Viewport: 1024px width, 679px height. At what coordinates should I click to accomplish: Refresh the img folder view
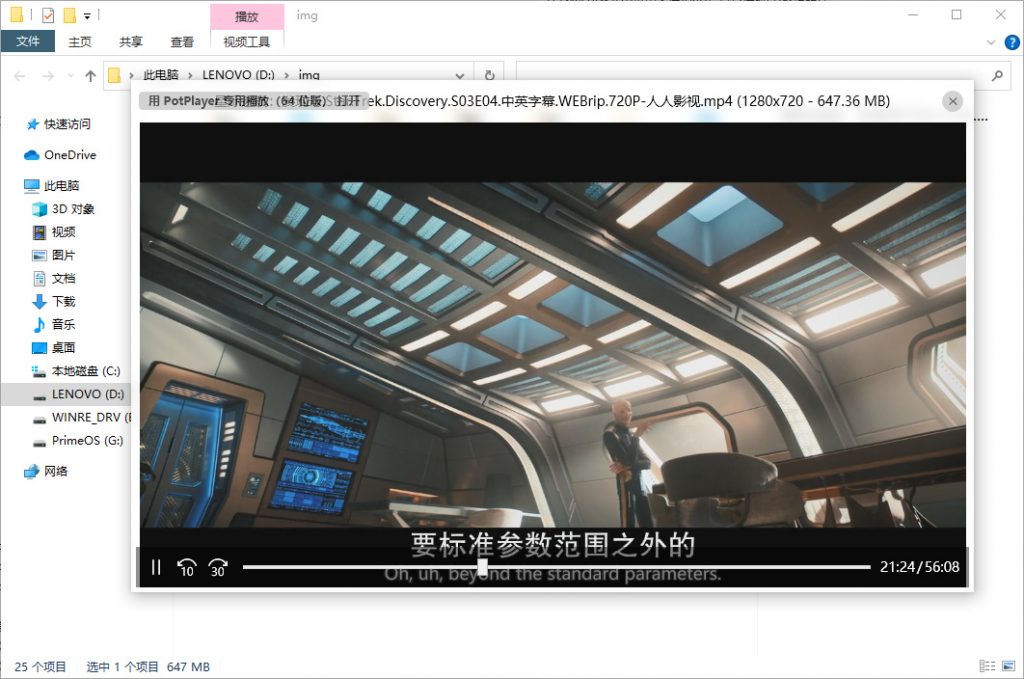489,75
